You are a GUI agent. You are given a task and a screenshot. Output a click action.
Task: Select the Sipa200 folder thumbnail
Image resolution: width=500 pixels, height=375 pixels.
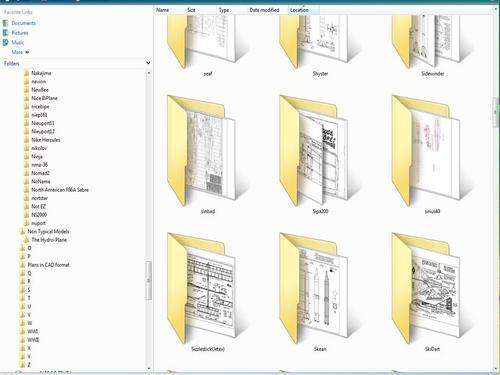pos(314,151)
